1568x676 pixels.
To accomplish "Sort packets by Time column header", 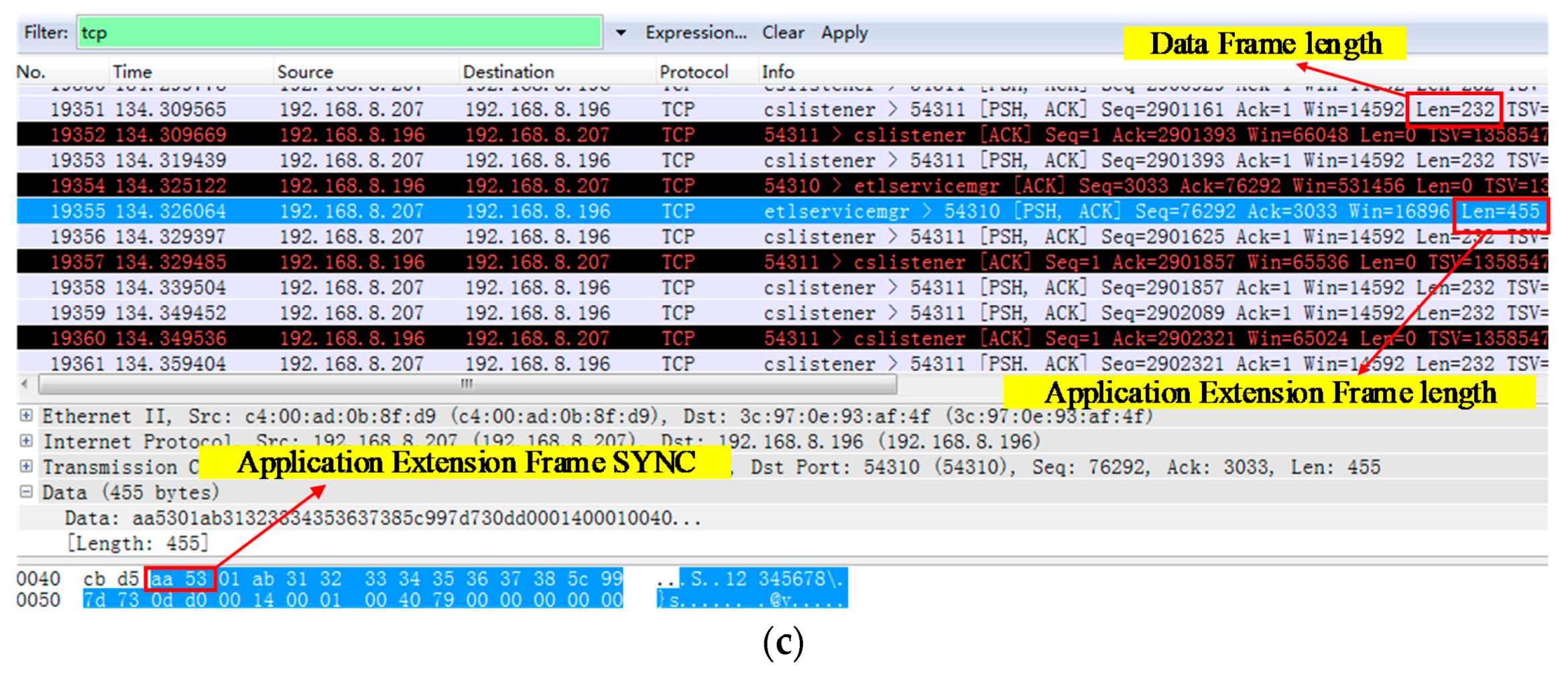I will click(132, 72).
